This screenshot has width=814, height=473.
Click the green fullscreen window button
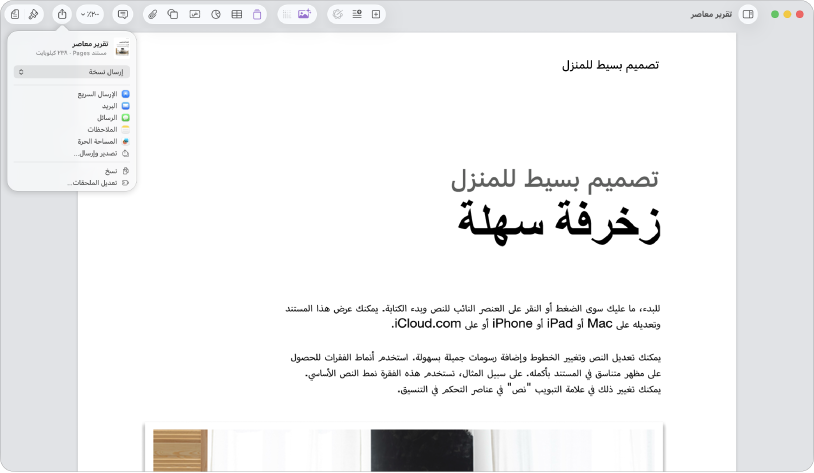[x=775, y=15]
